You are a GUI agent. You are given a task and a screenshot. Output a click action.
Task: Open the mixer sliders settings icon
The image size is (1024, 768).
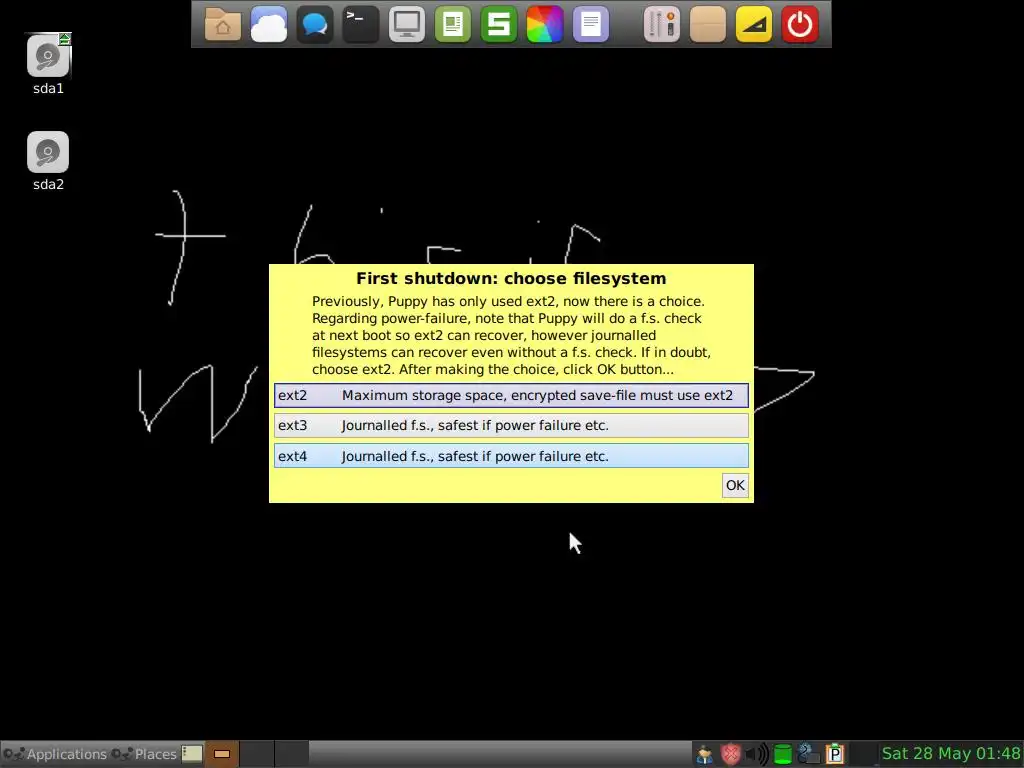(x=662, y=24)
